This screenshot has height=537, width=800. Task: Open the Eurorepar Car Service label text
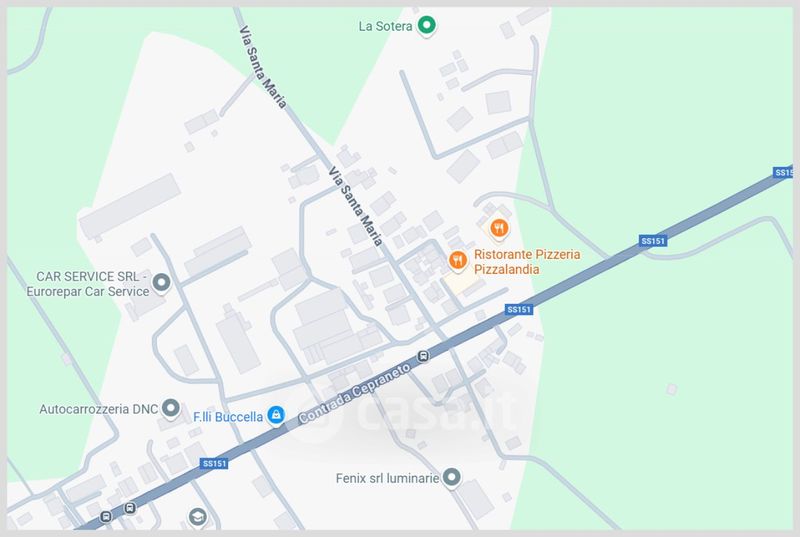click(88, 292)
